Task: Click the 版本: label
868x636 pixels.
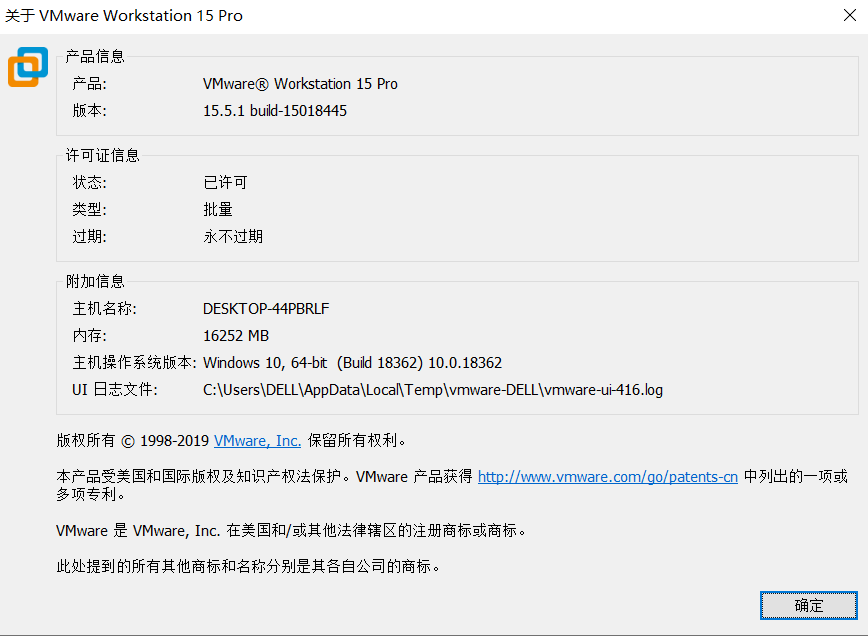Action: point(89,111)
